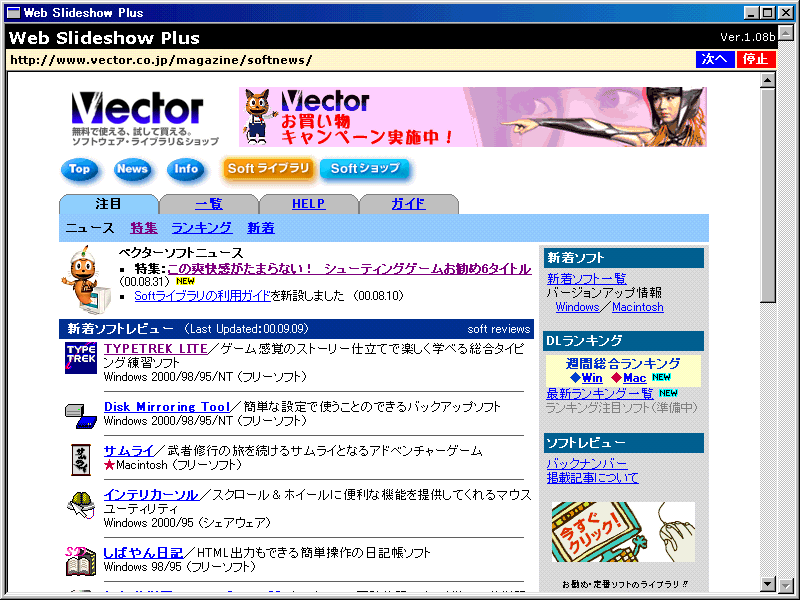The image size is (800, 600).
Task: Open the 新着 sub-navigation link
Action: click(x=261, y=228)
